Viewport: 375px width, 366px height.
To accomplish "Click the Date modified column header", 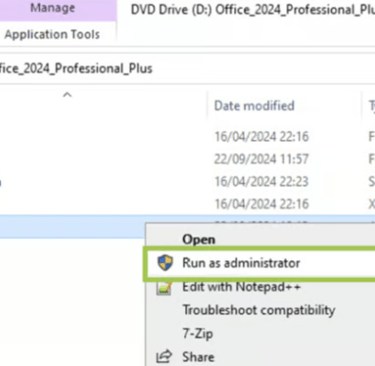I will click(x=254, y=106).
